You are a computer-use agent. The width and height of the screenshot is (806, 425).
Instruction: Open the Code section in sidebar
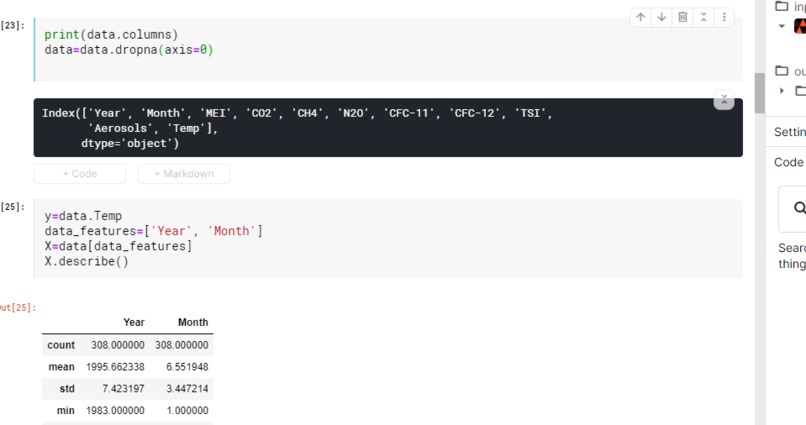[789, 162]
